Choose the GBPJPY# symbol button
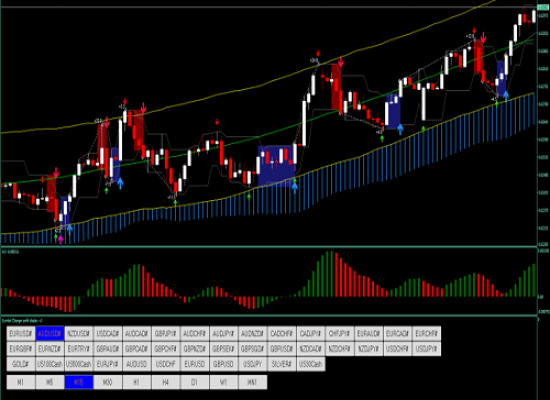The width and height of the screenshot is (550, 400). 166,333
